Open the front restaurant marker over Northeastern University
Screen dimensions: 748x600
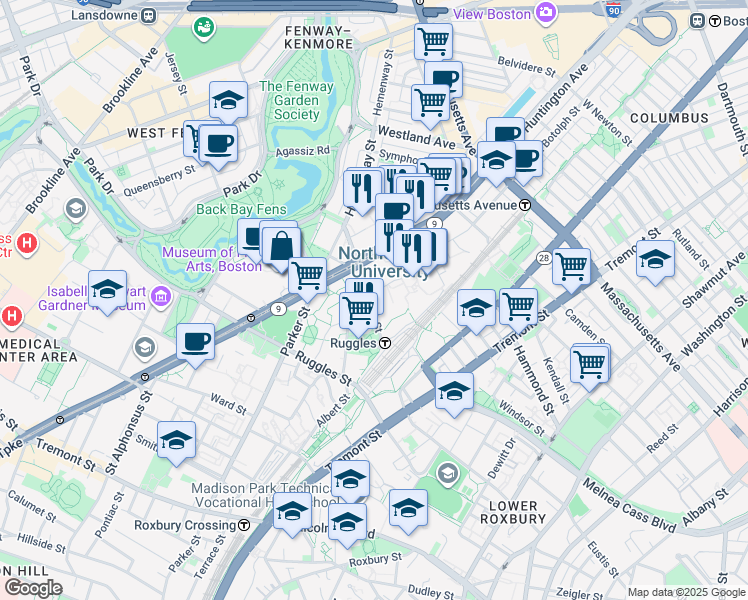click(413, 249)
